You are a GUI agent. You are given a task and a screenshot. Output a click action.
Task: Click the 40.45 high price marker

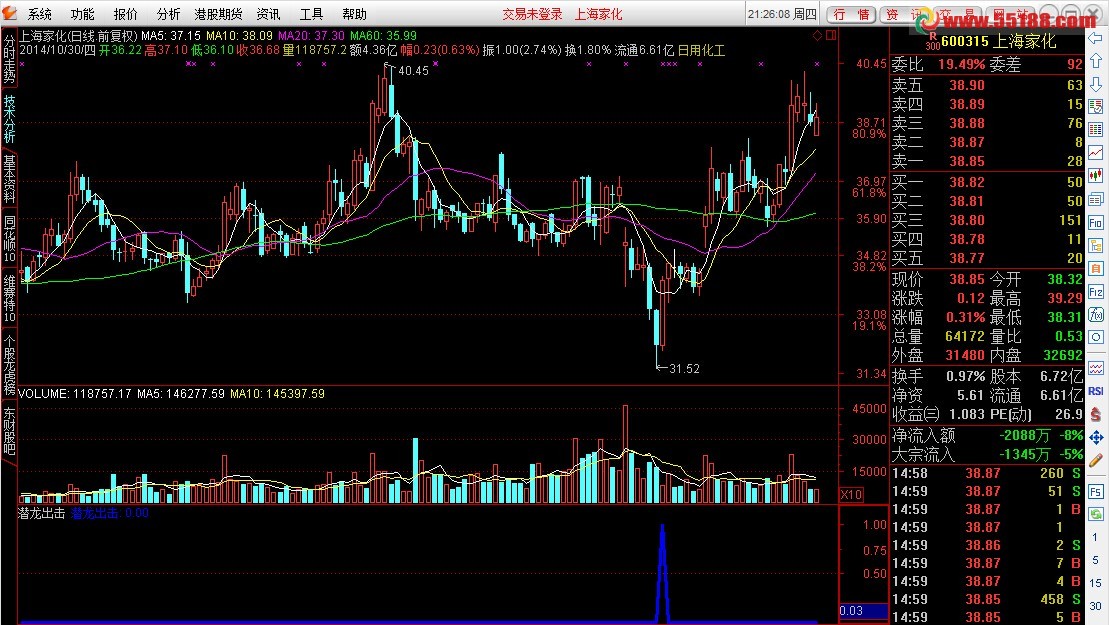413,71
